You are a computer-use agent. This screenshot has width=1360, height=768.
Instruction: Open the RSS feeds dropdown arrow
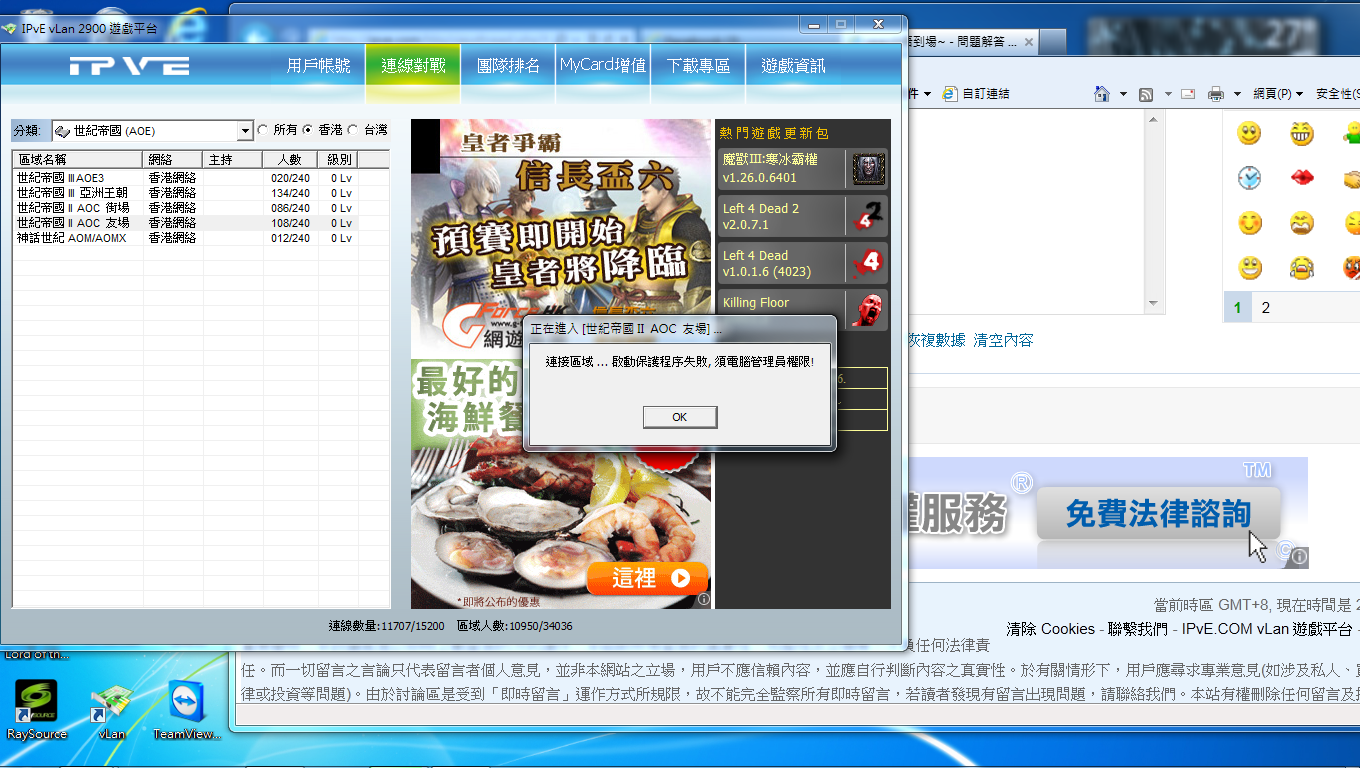pos(1167,94)
